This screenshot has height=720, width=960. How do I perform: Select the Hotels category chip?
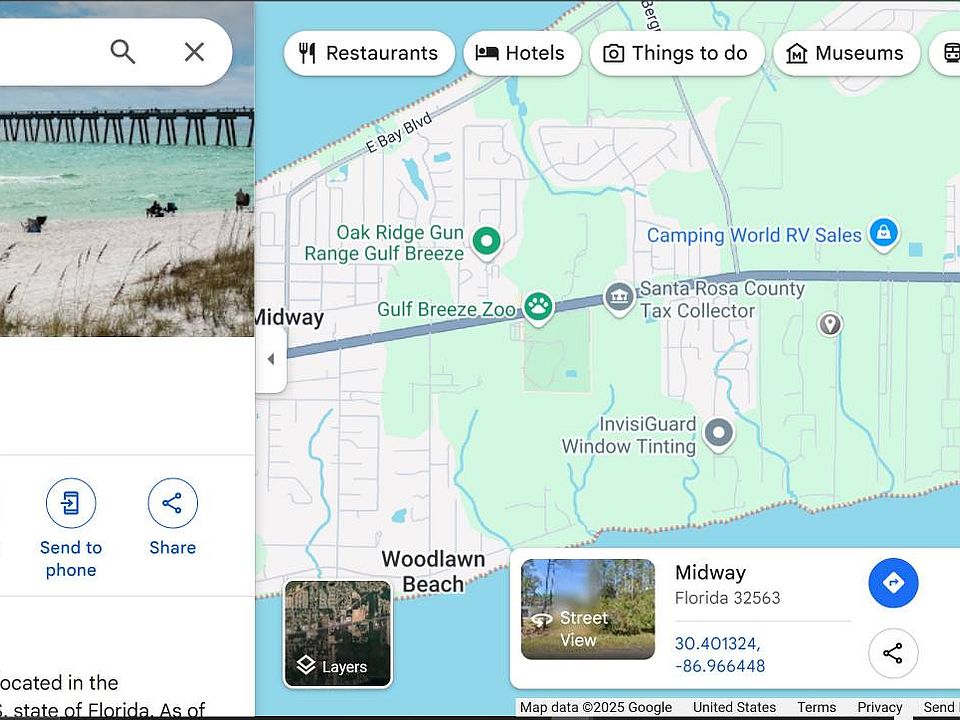tap(522, 53)
